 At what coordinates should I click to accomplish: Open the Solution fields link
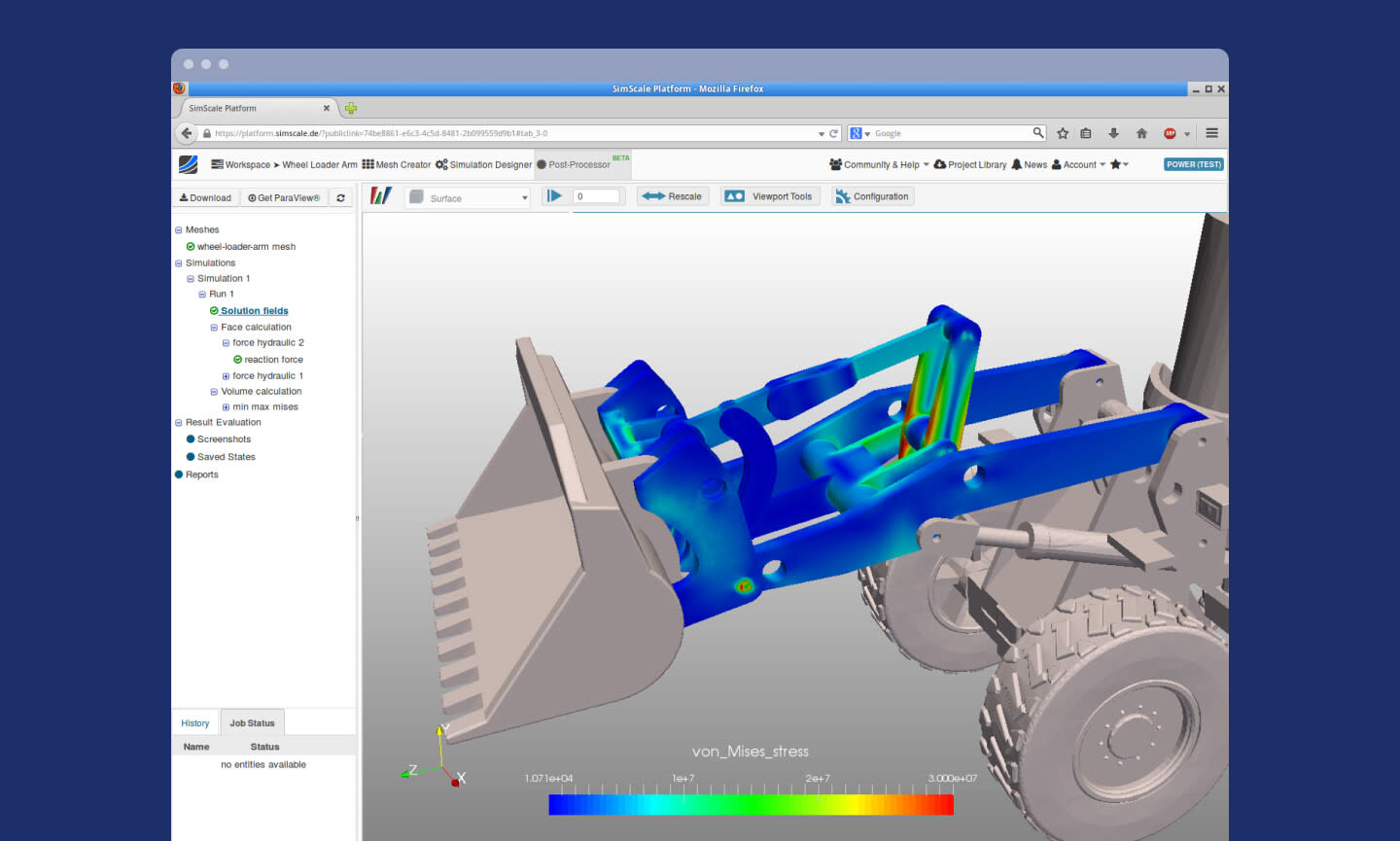(255, 311)
